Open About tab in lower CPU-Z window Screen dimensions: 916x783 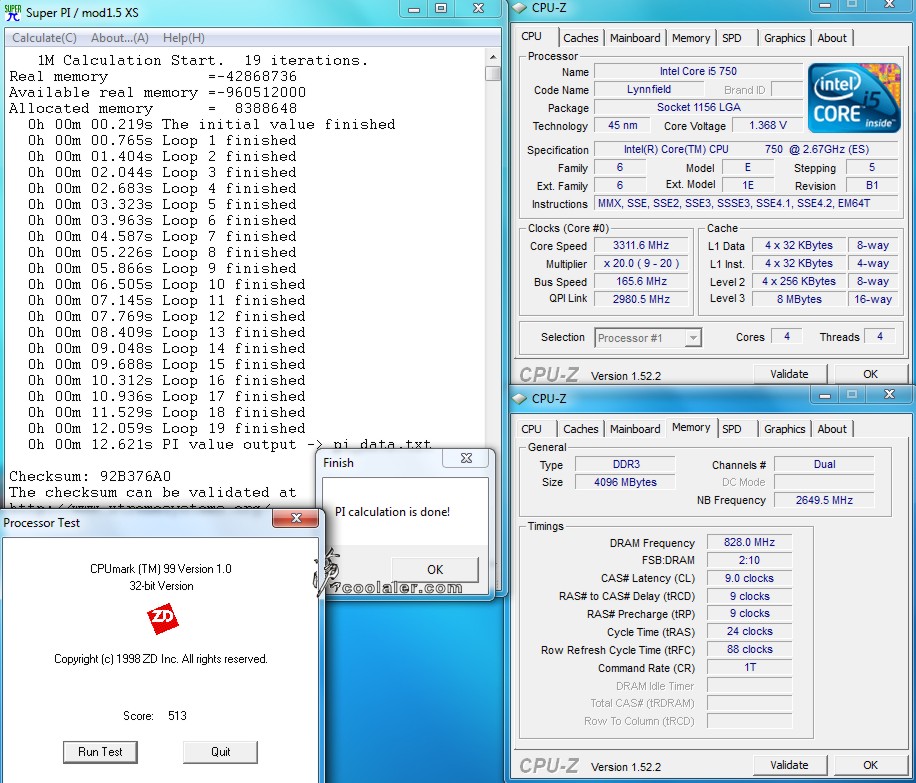pyautogui.click(x=832, y=429)
